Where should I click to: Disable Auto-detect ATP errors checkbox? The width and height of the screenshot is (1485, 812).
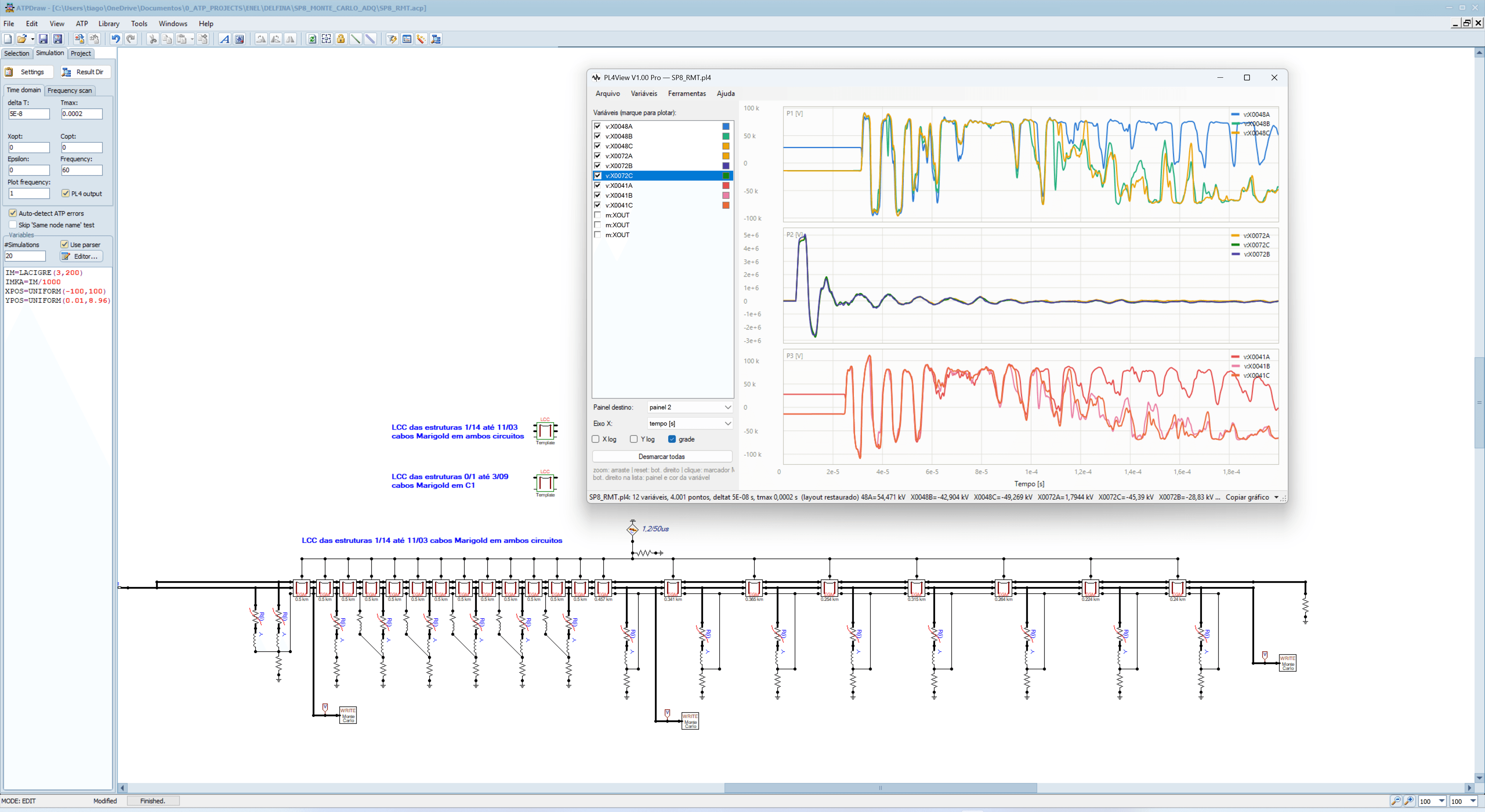coord(13,213)
